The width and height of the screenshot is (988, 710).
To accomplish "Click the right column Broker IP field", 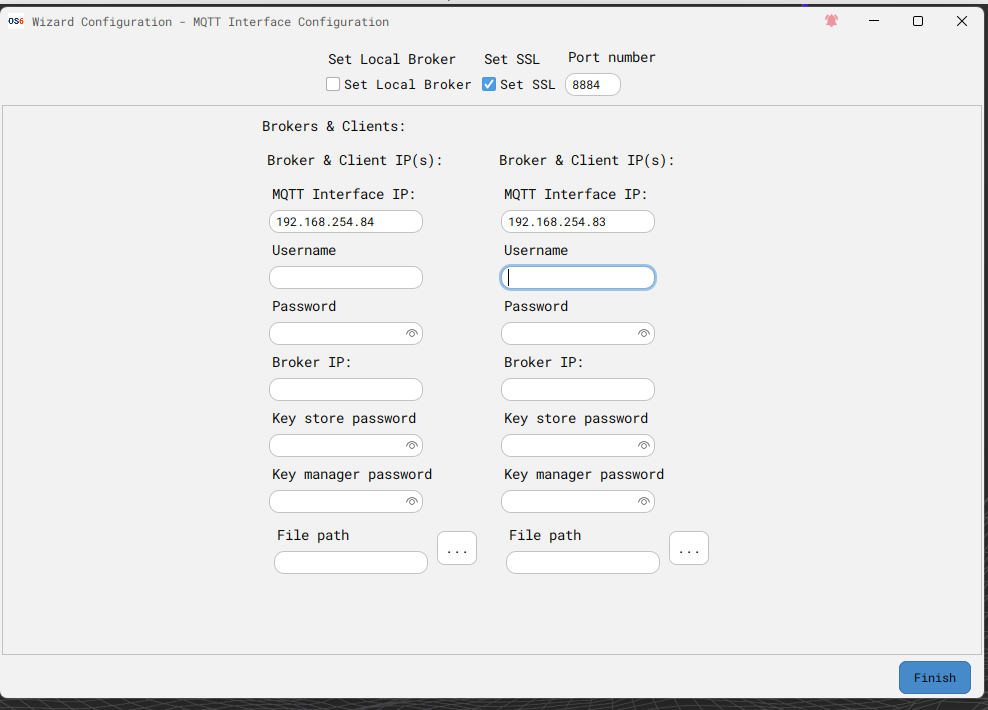I will click(x=578, y=390).
